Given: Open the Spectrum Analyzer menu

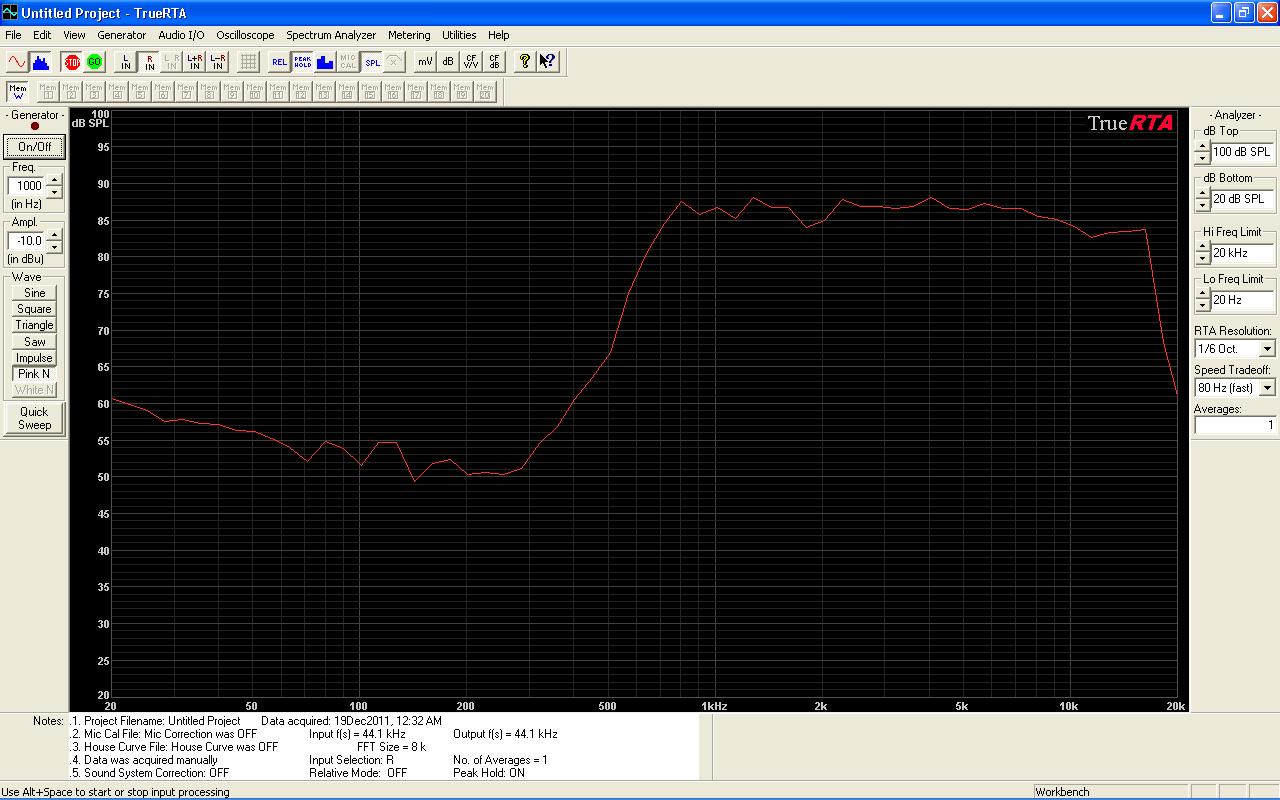Looking at the screenshot, I should [x=331, y=35].
